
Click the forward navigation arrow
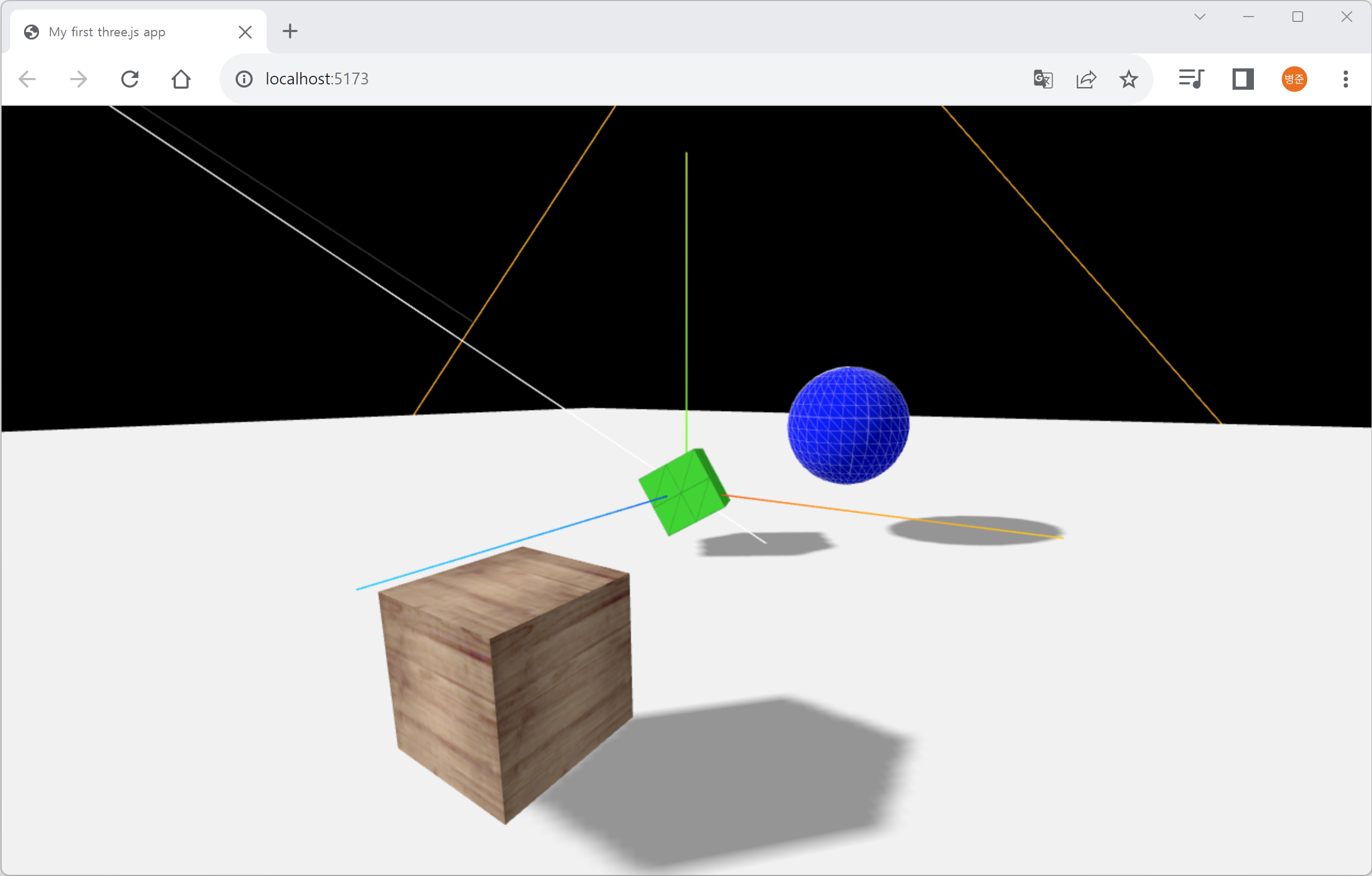(78, 79)
